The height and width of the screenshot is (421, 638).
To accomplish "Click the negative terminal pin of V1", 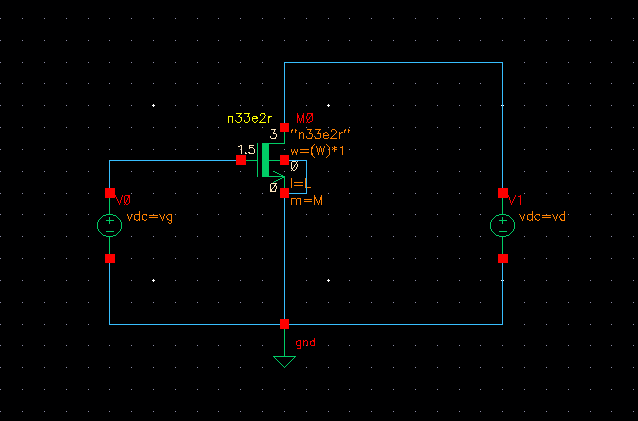I will 503,258.
